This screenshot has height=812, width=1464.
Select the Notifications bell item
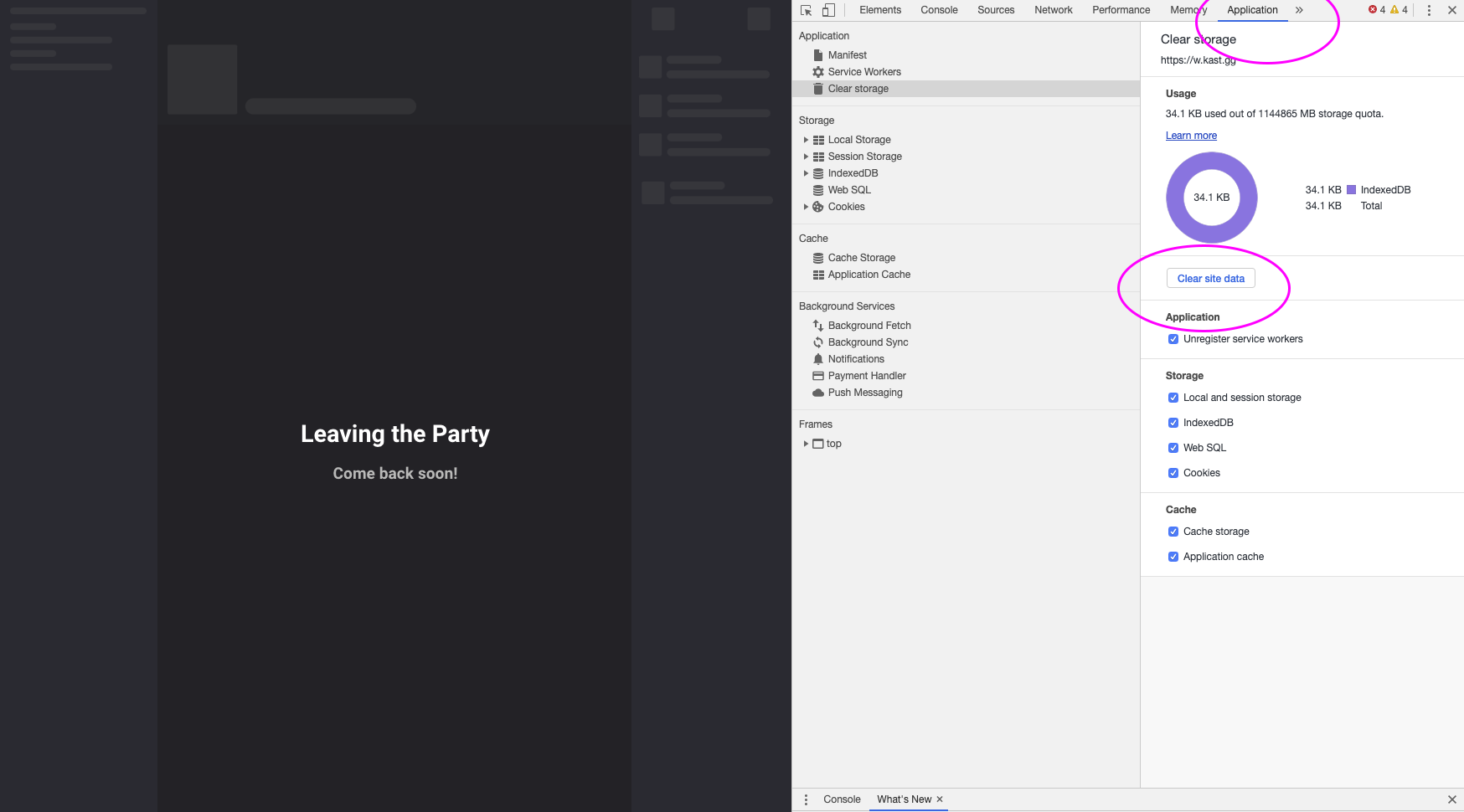tap(855, 359)
